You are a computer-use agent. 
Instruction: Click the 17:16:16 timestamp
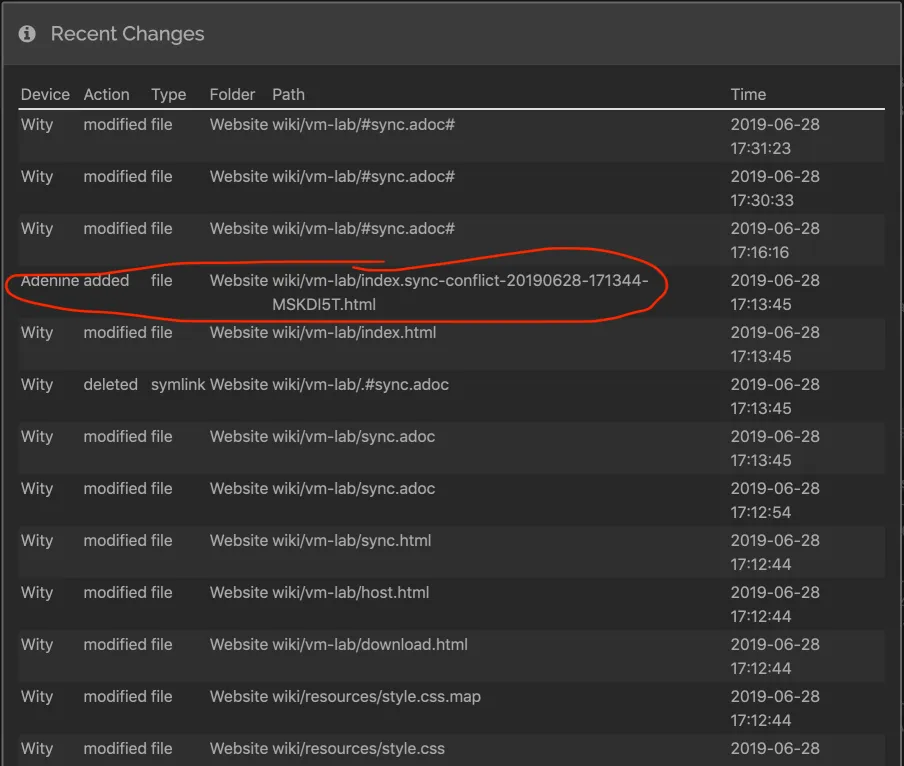click(760, 253)
